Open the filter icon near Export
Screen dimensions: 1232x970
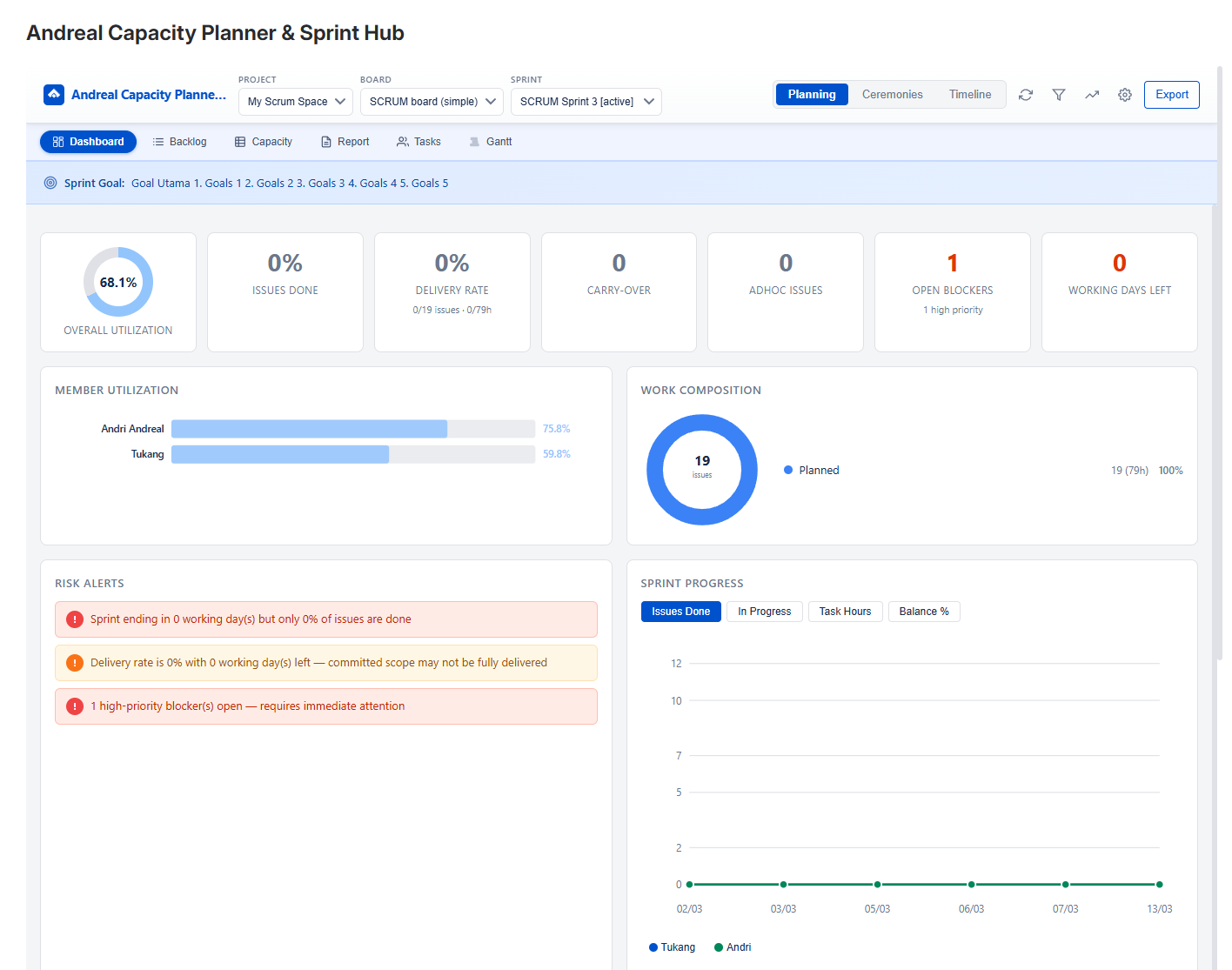[1059, 94]
